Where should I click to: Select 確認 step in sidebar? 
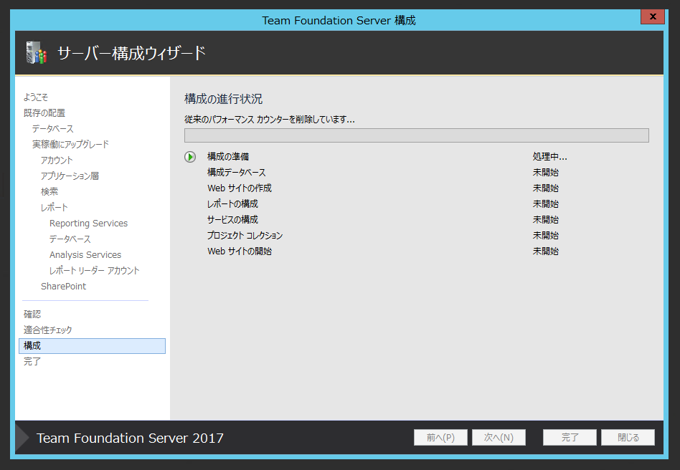tap(32, 314)
